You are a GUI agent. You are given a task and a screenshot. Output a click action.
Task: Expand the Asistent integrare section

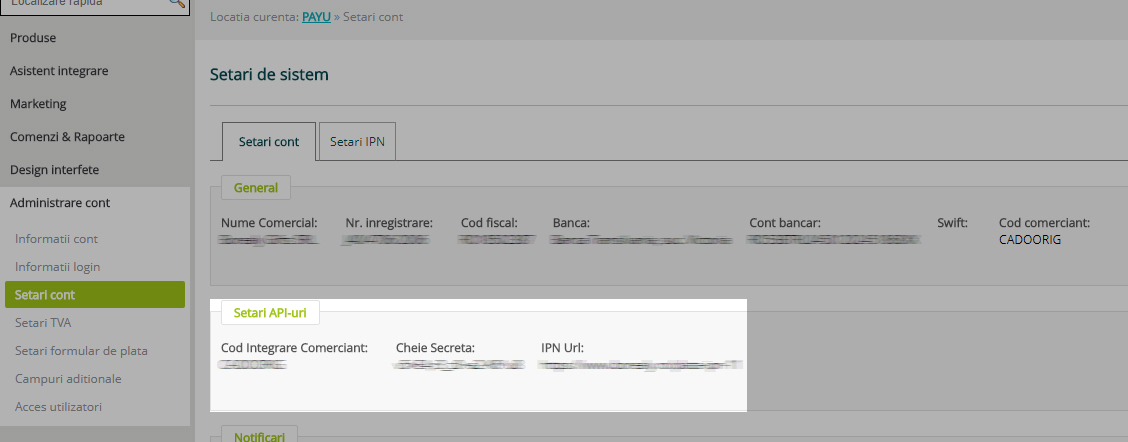click(59, 71)
